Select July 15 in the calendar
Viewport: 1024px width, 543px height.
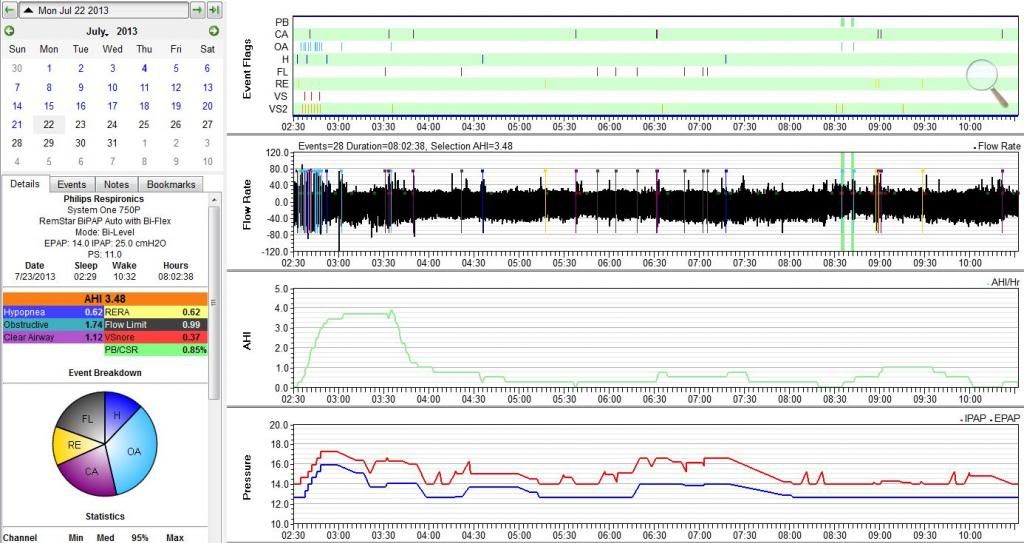pyautogui.click(x=48, y=105)
